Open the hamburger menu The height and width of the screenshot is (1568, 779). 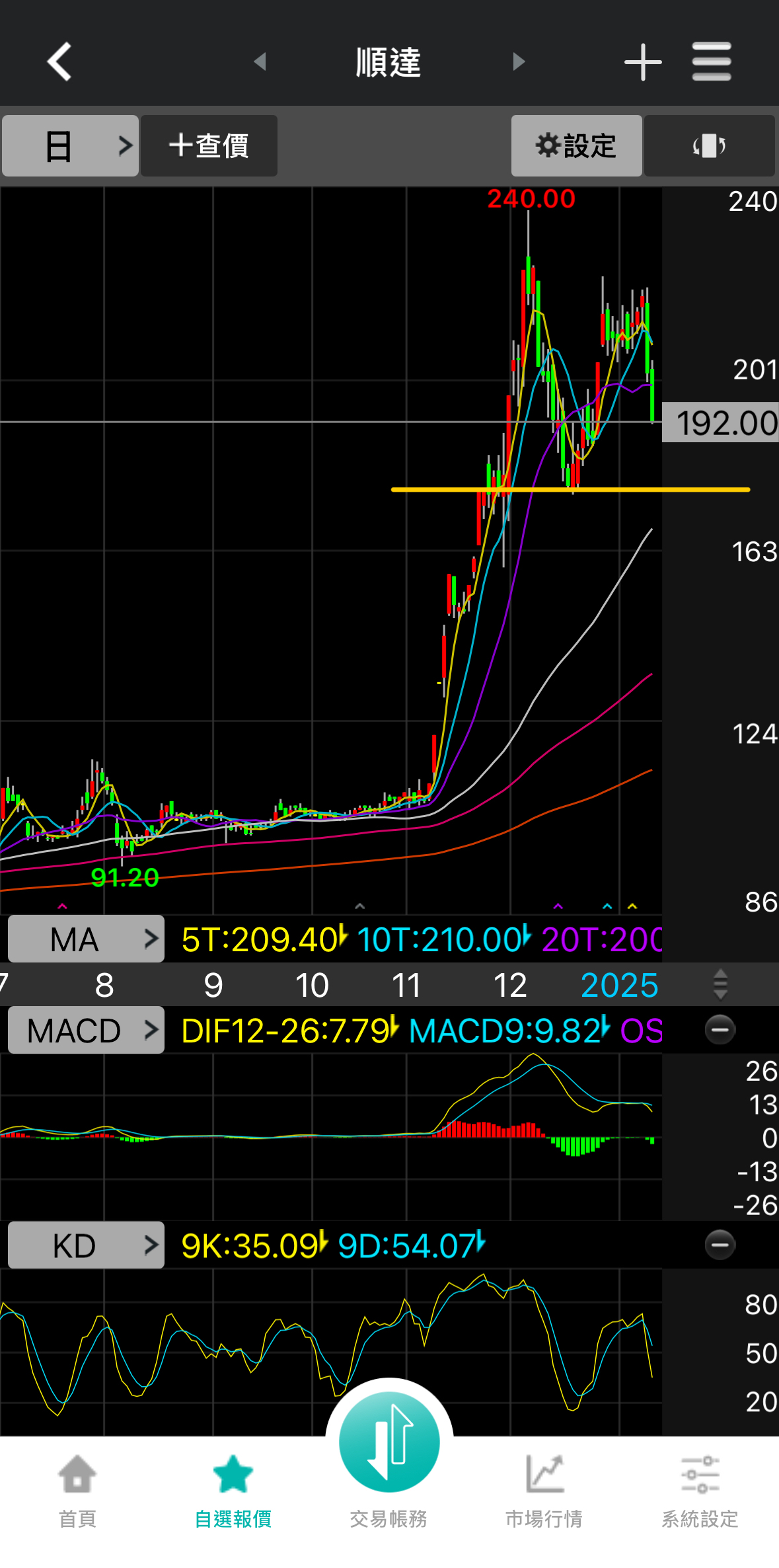tap(712, 61)
